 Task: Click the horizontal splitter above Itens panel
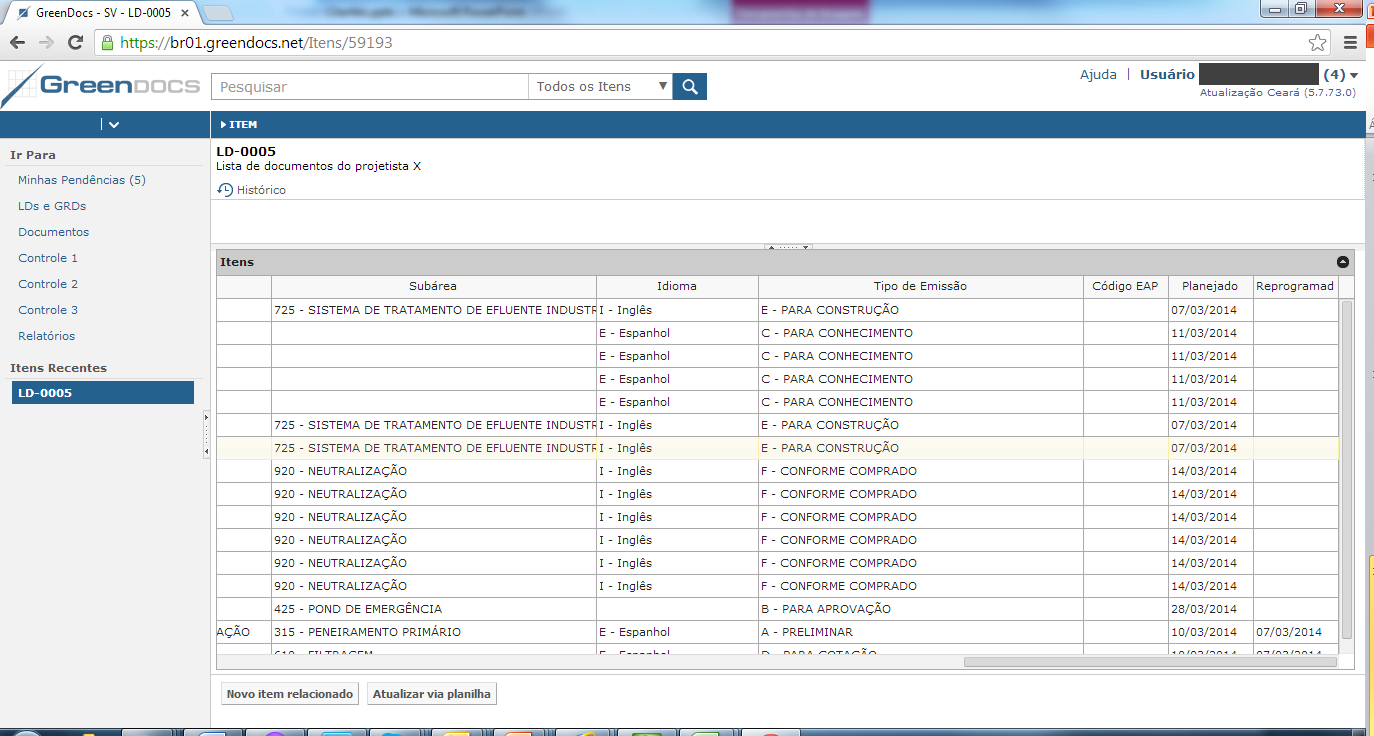(788, 246)
